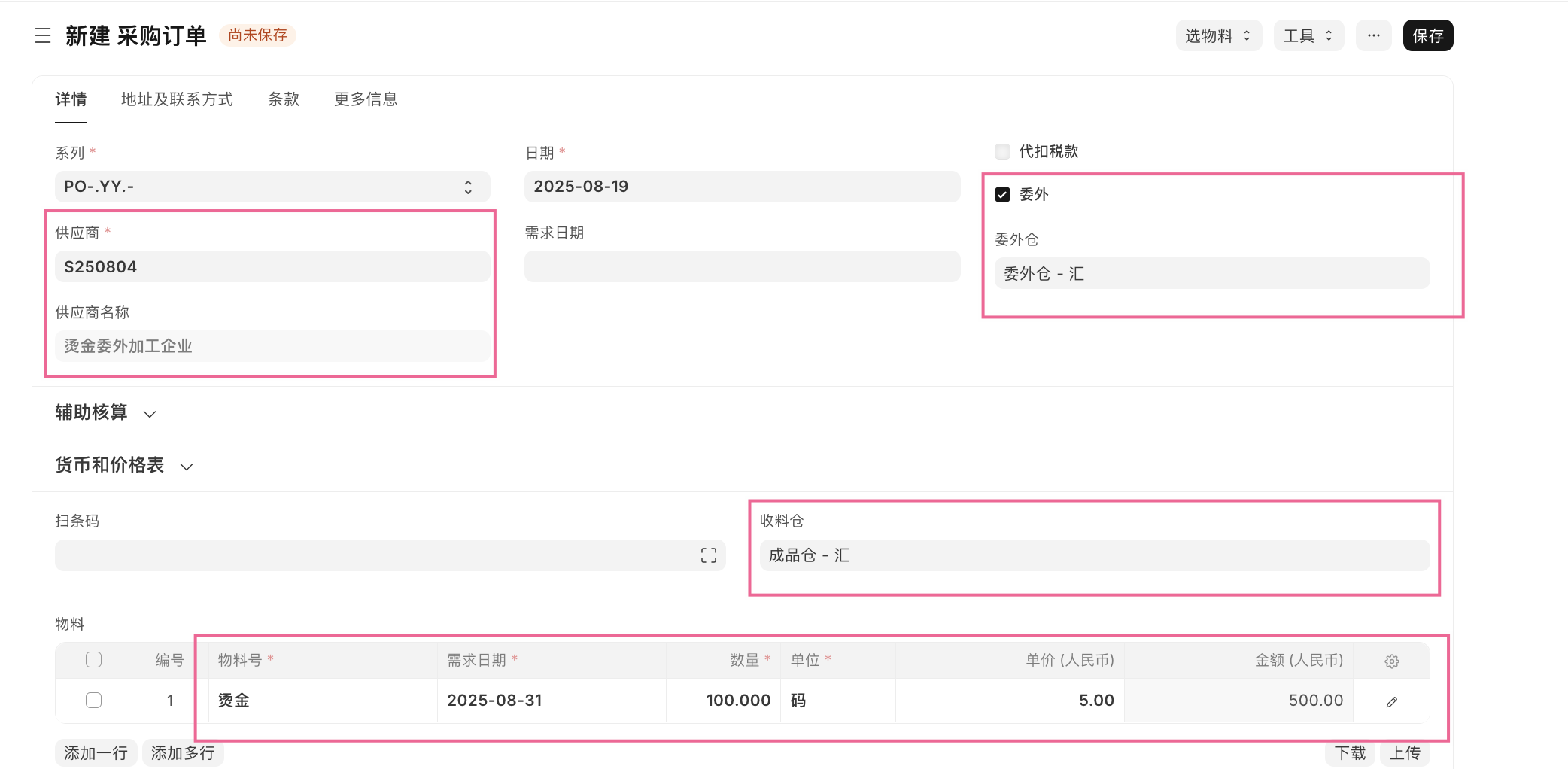Click the 收料仓 field 成品仓 - 汇
Image resolution: width=1568 pixels, height=769 pixels.
coord(1094,555)
